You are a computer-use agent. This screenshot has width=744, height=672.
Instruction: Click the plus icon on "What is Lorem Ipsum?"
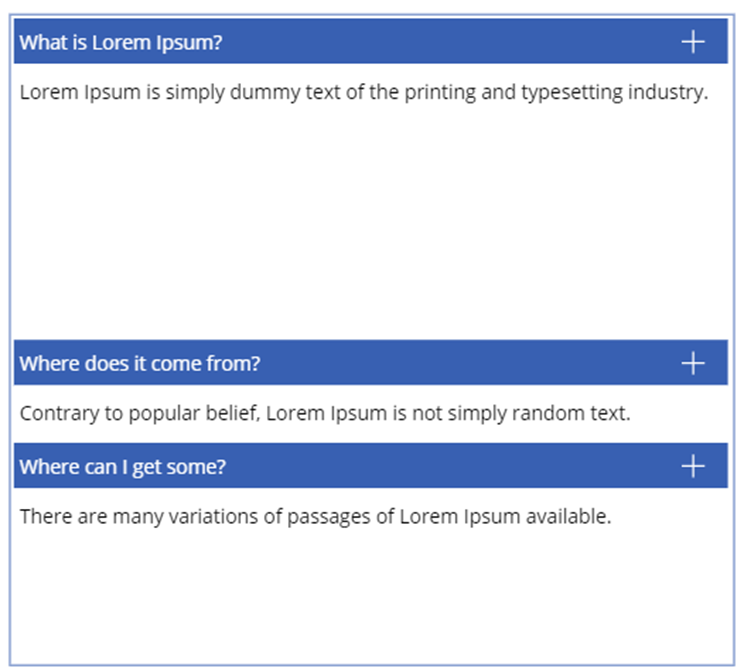click(692, 41)
